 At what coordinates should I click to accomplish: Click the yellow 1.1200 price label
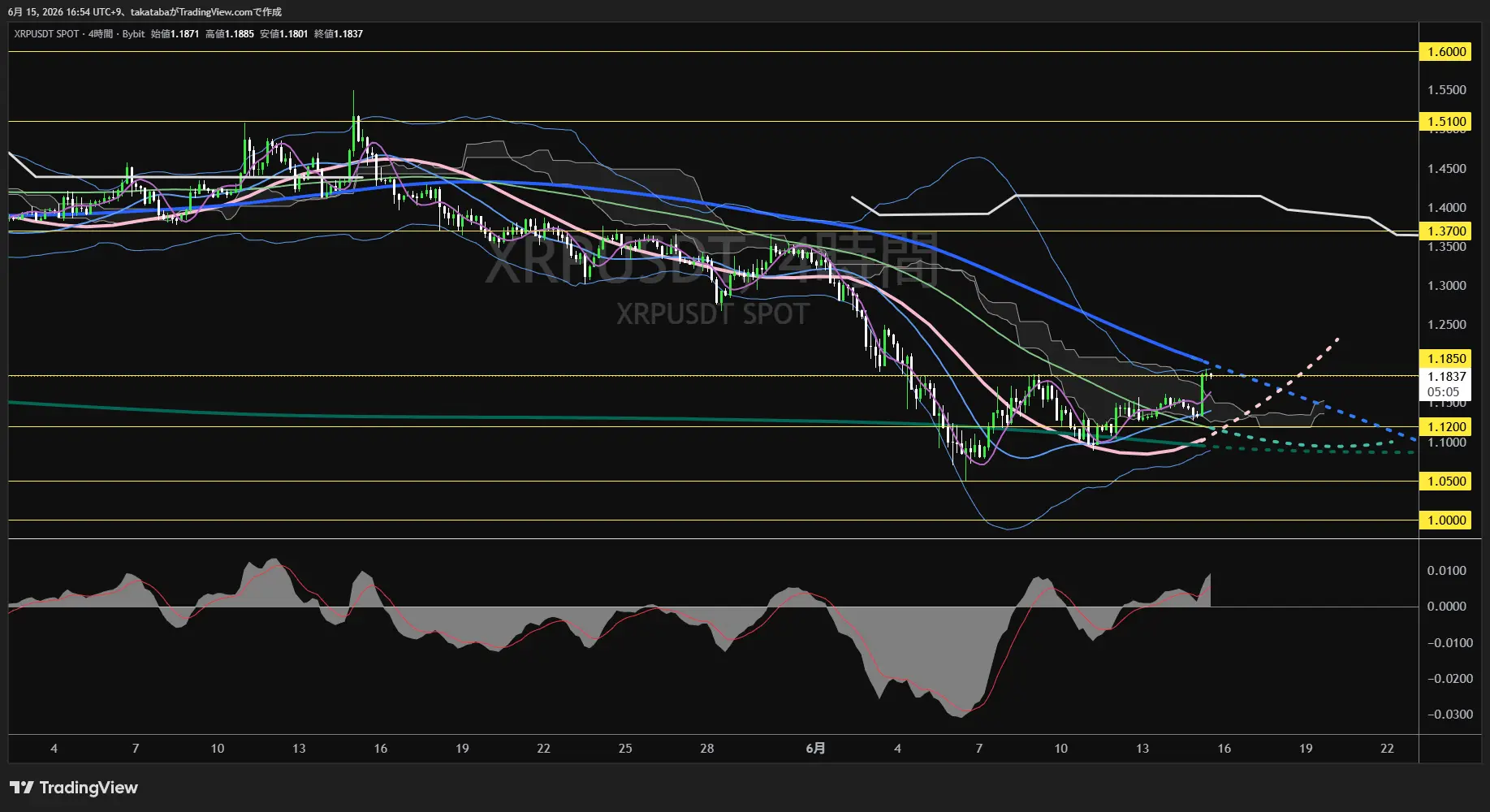(x=1446, y=427)
